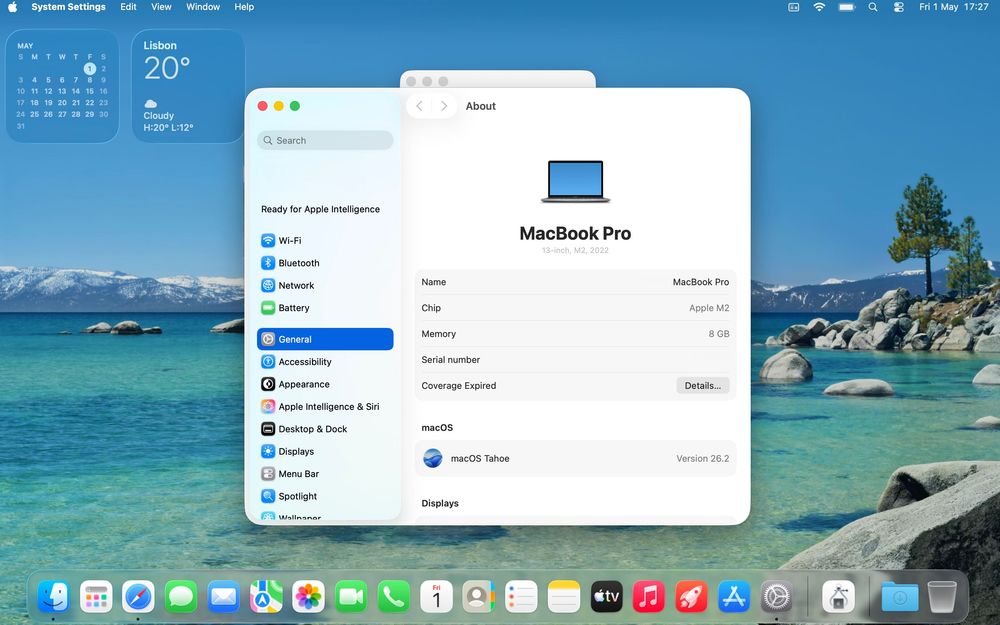This screenshot has width=1000, height=625.
Task: Open the Phone app in Dock
Action: coord(393,597)
